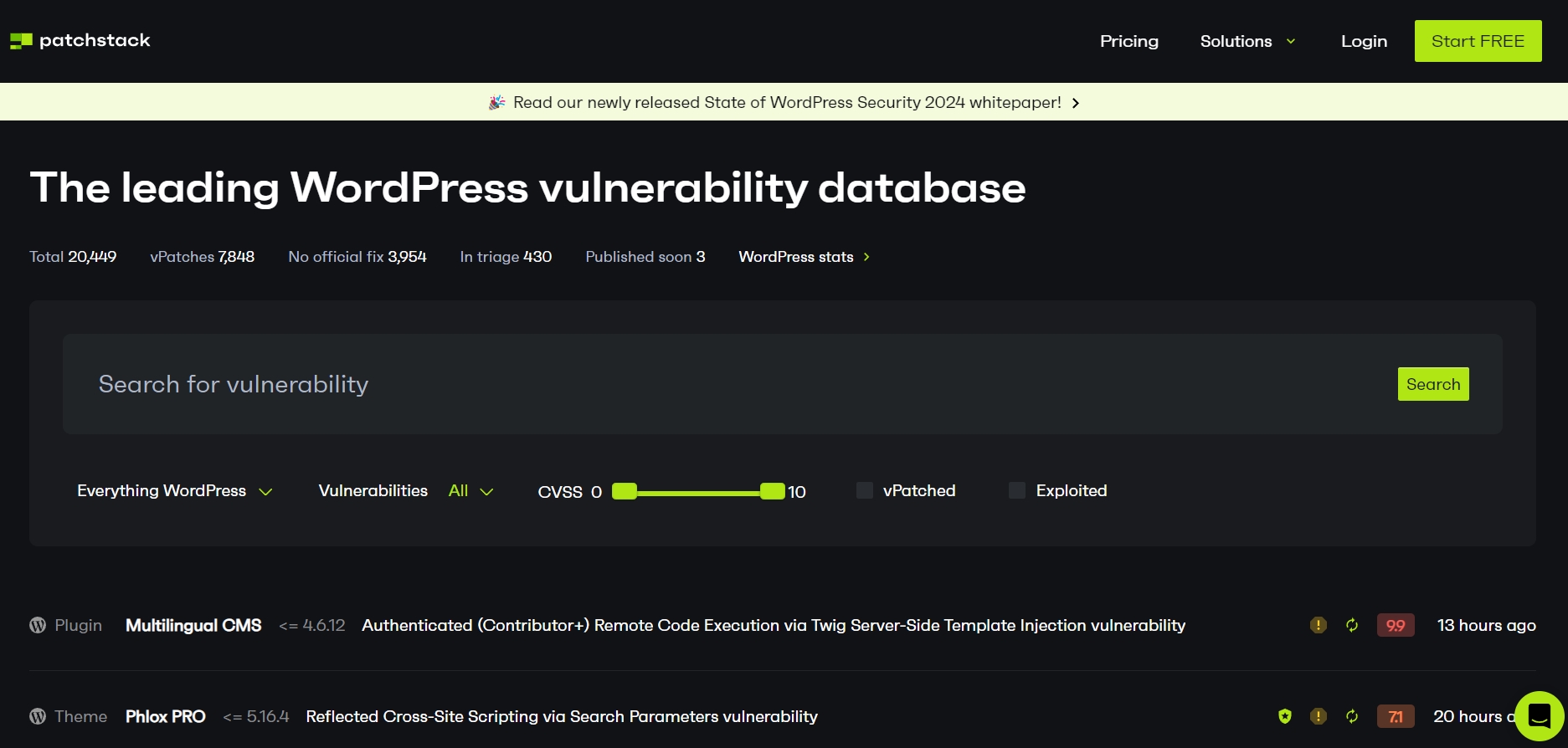Click WordPress icon beside Multilingual CMS plugin
The height and width of the screenshot is (748, 1568).
click(x=38, y=625)
